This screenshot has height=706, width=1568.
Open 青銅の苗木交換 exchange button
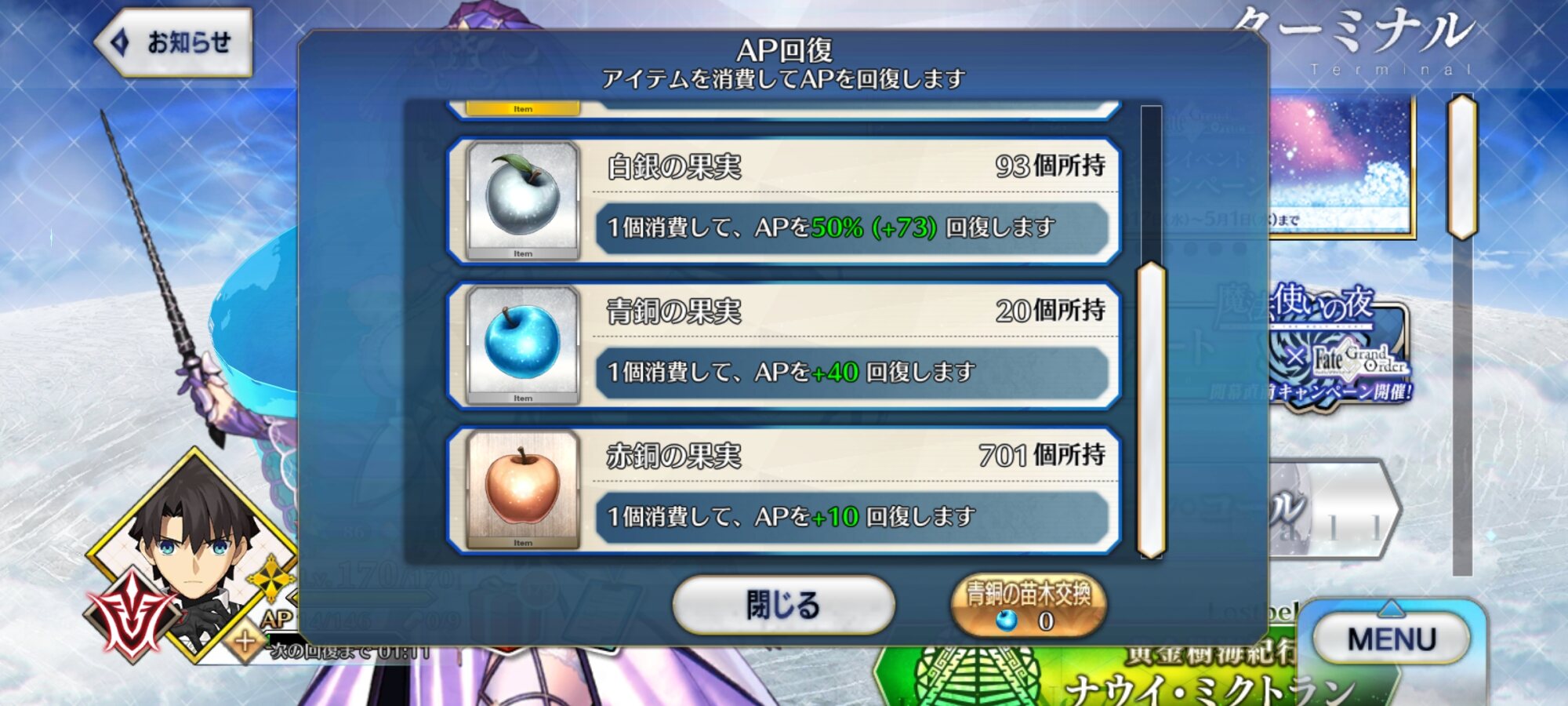[x=1029, y=606]
